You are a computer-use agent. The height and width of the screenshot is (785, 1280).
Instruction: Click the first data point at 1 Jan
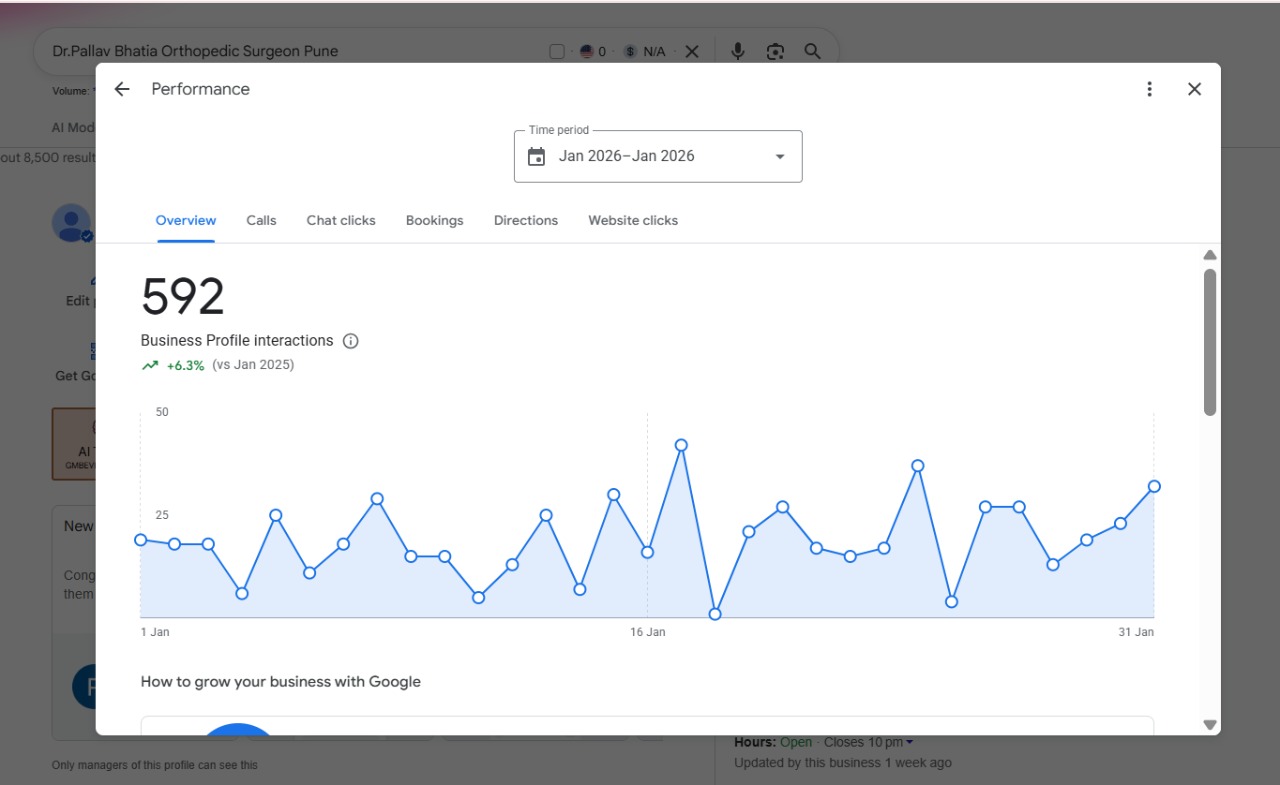click(x=141, y=540)
